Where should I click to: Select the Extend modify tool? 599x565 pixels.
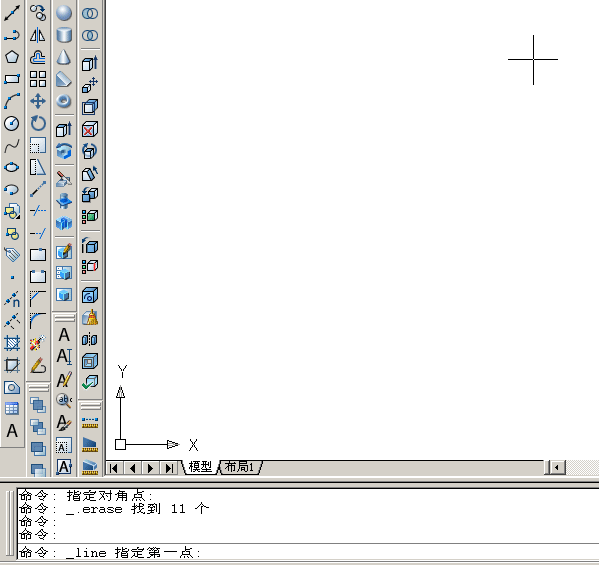[x=38, y=233]
